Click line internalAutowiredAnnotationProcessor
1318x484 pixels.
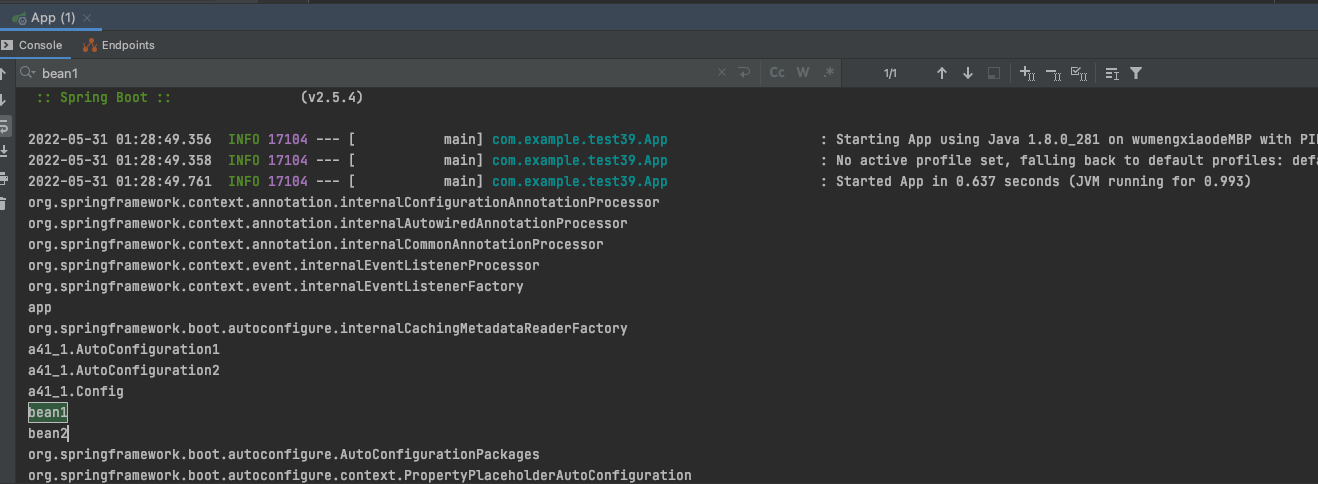[x=328, y=224]
